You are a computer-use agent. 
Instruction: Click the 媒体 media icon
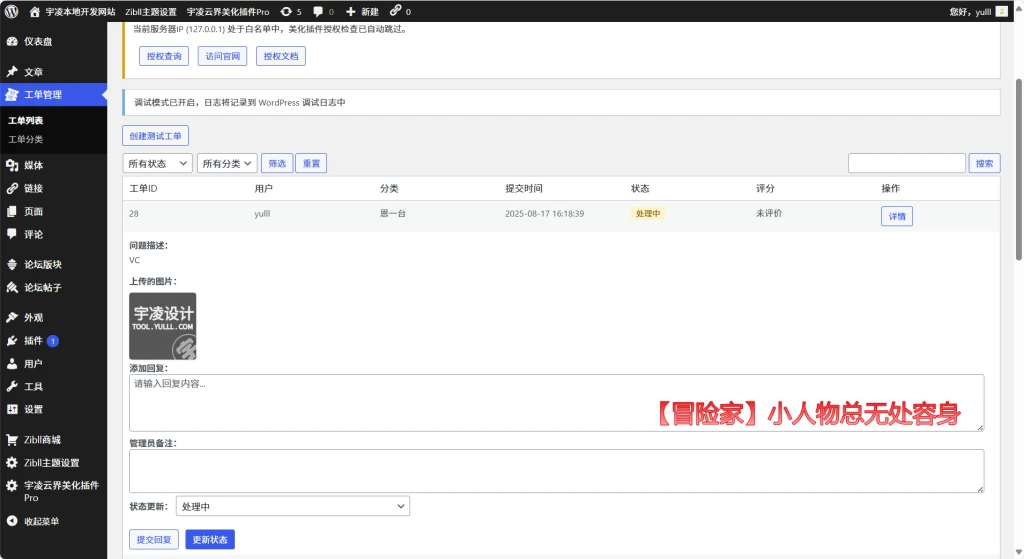pyautogui.click(x=12, y=165)
